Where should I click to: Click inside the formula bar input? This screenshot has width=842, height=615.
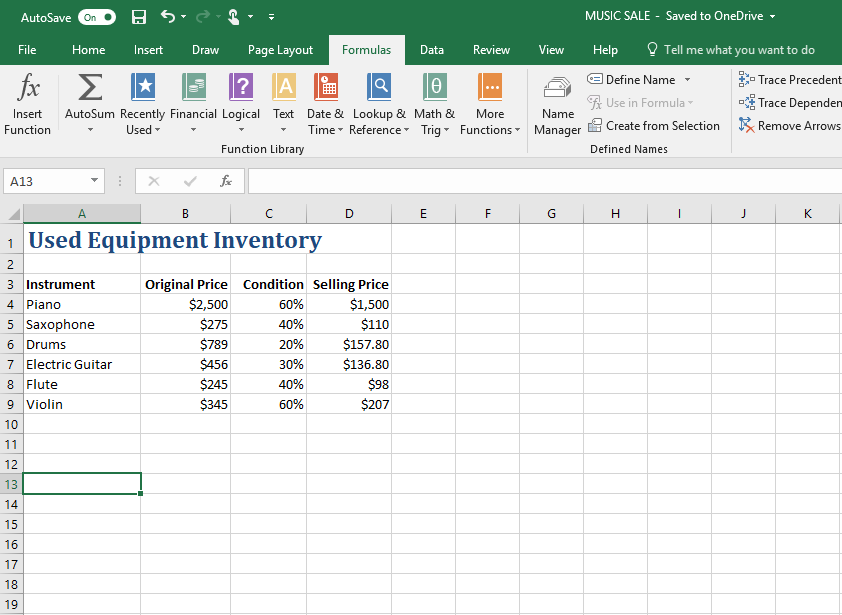540,181
